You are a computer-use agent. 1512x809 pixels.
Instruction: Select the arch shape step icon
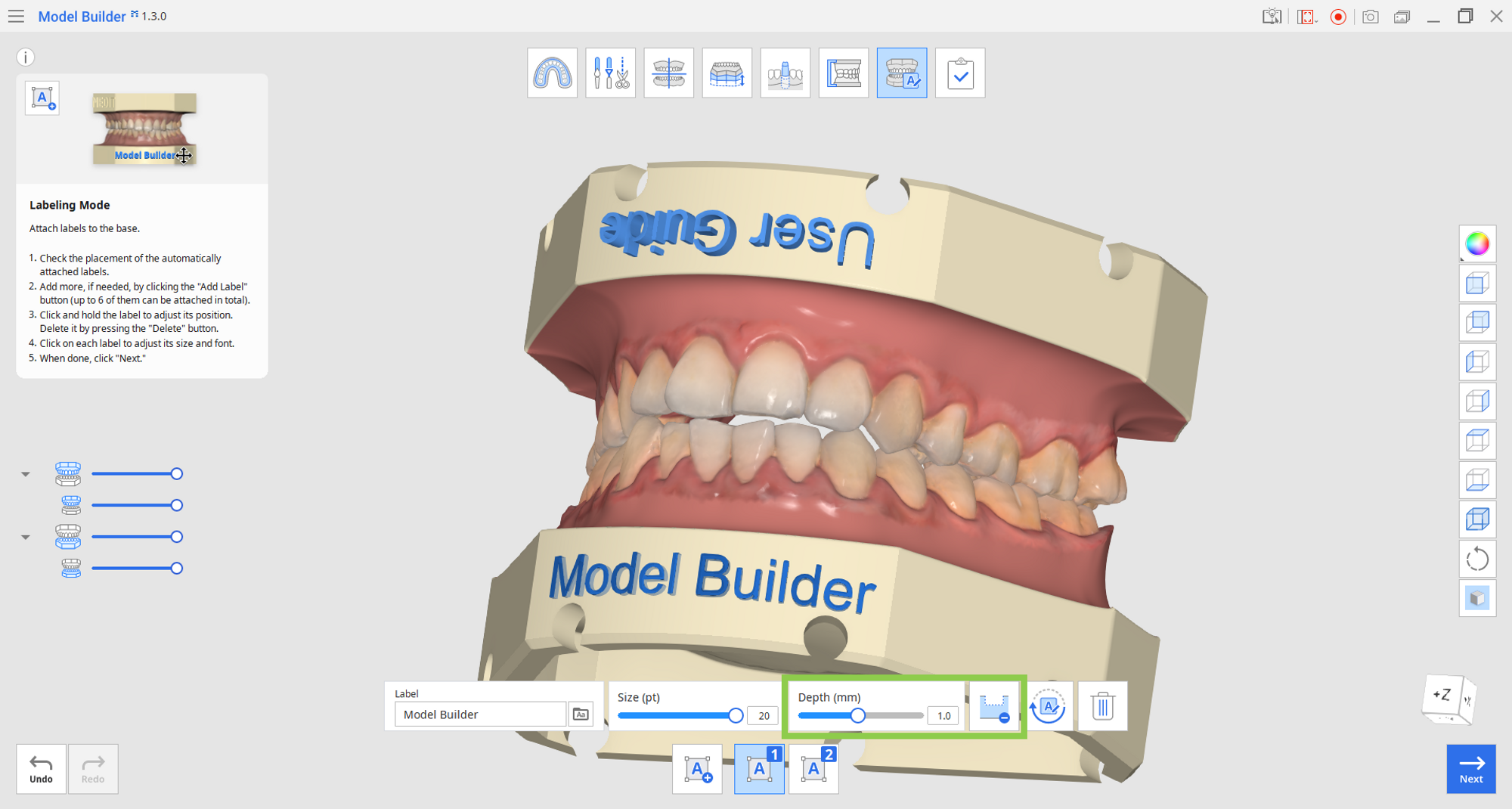(x=552, y=73)
